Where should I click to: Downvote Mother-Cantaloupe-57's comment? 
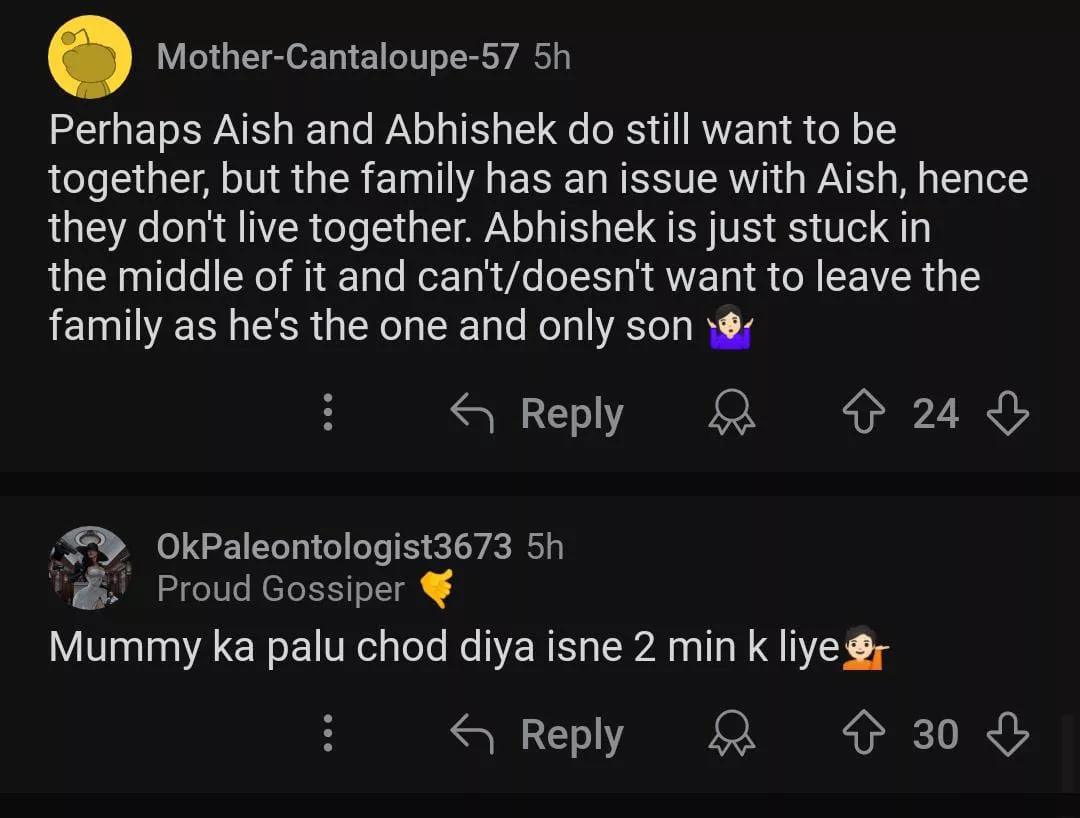pyautogui.click(x=1007, y=414)
